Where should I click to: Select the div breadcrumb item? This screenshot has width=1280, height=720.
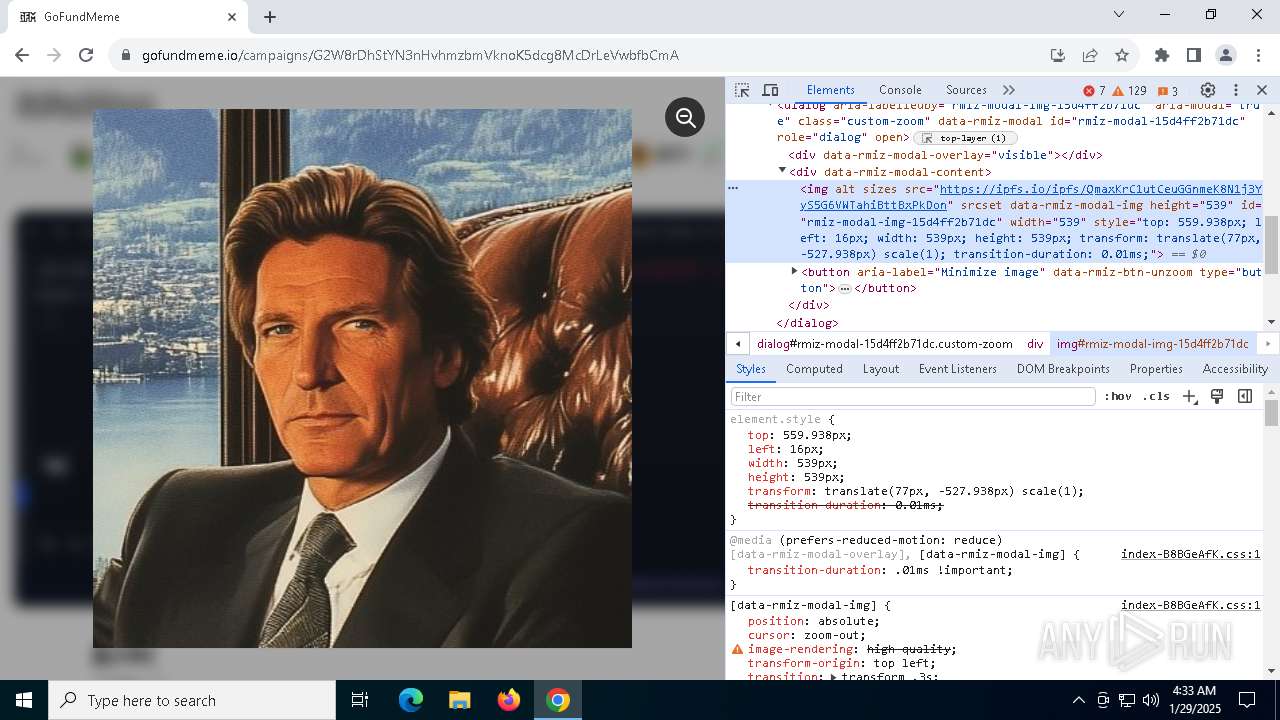1035,344
